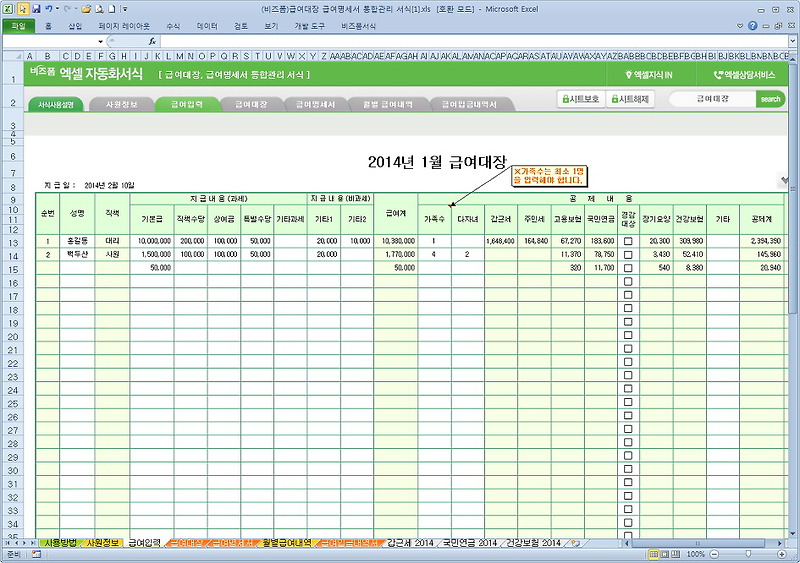The width and height of the screenshot is (800, 563).
Task: Toggle 경감대상 checkbox in row 20
Action: click(x=628, y=335)
